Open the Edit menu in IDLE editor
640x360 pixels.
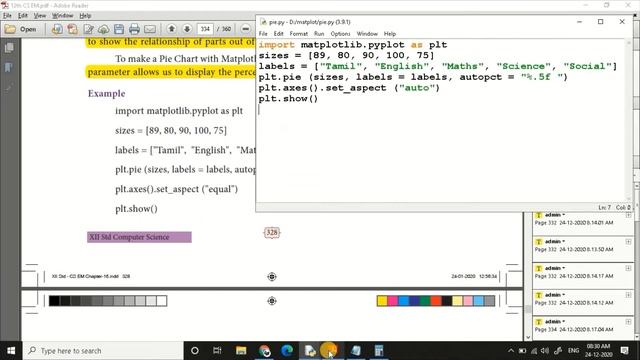(278, 33)
